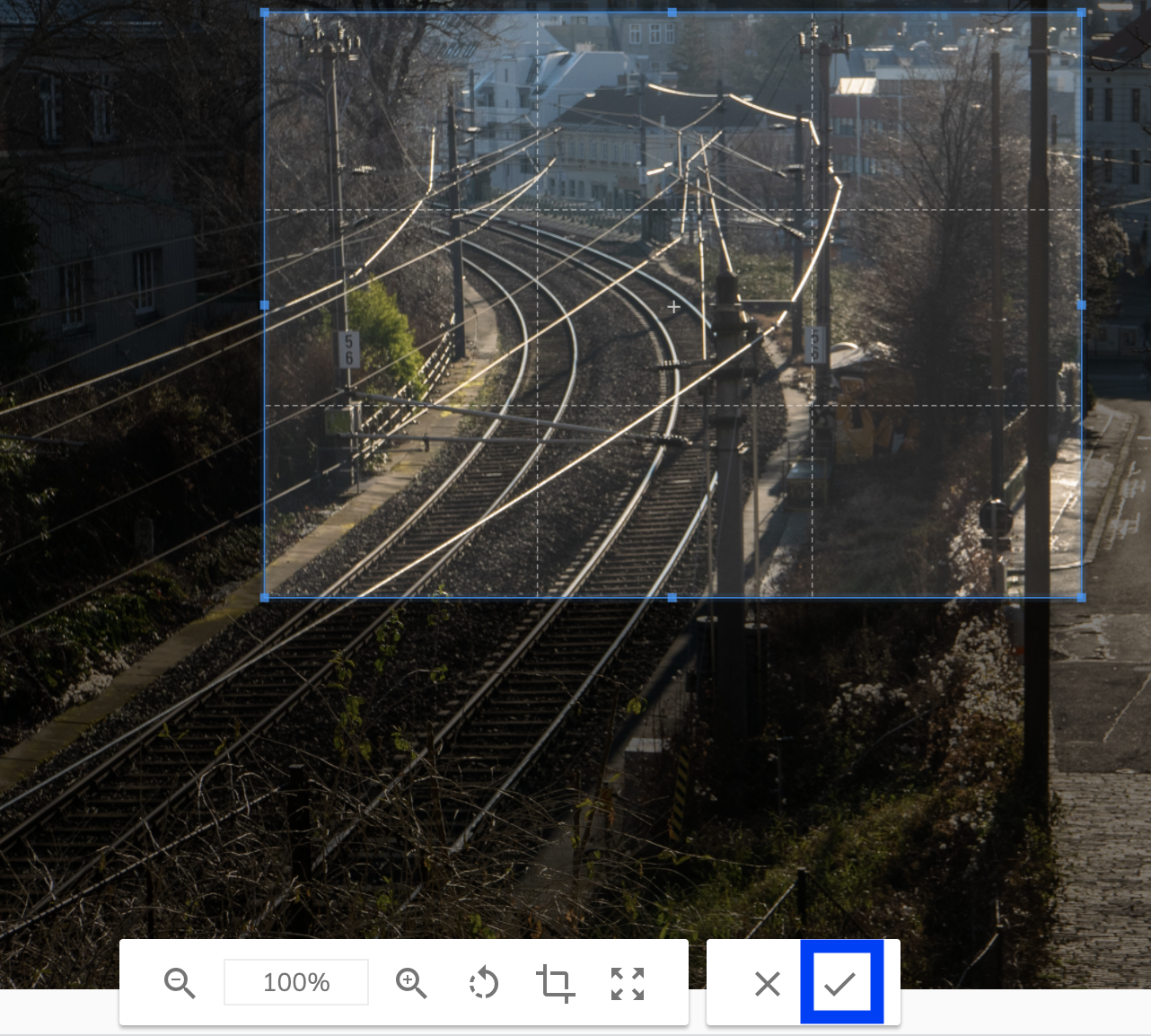This screenshot has width=1151, height=1036.
Task: Click the bottom-right crop corner handle
Action: click(1080, 598)
